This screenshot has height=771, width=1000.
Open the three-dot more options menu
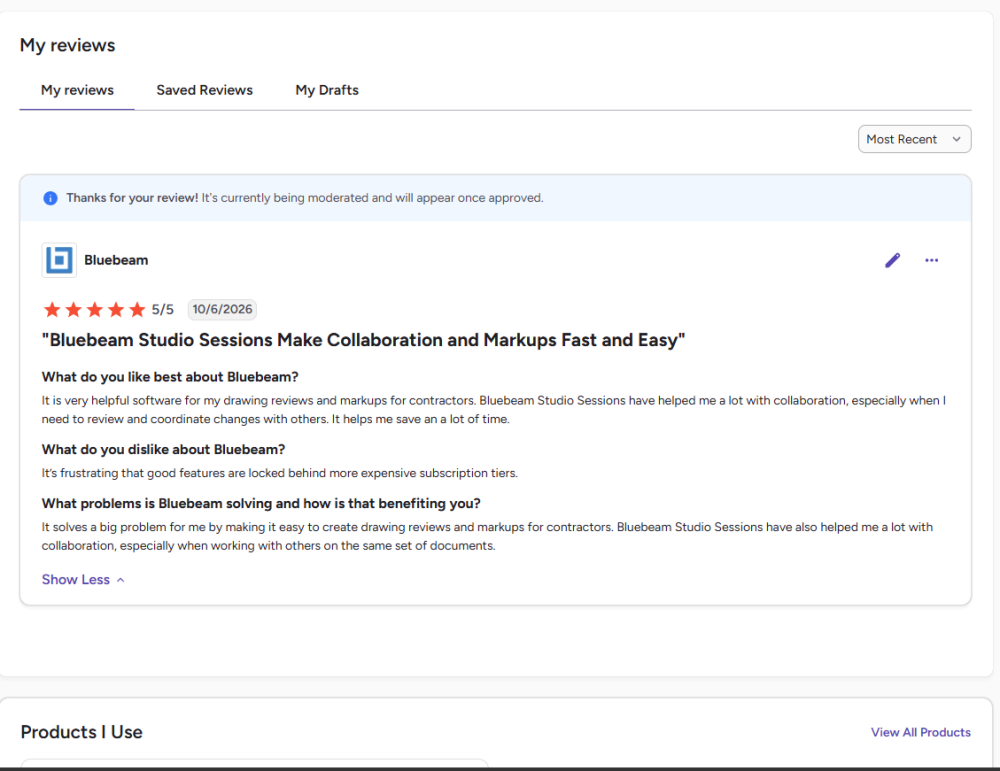(x=932, y=260)
